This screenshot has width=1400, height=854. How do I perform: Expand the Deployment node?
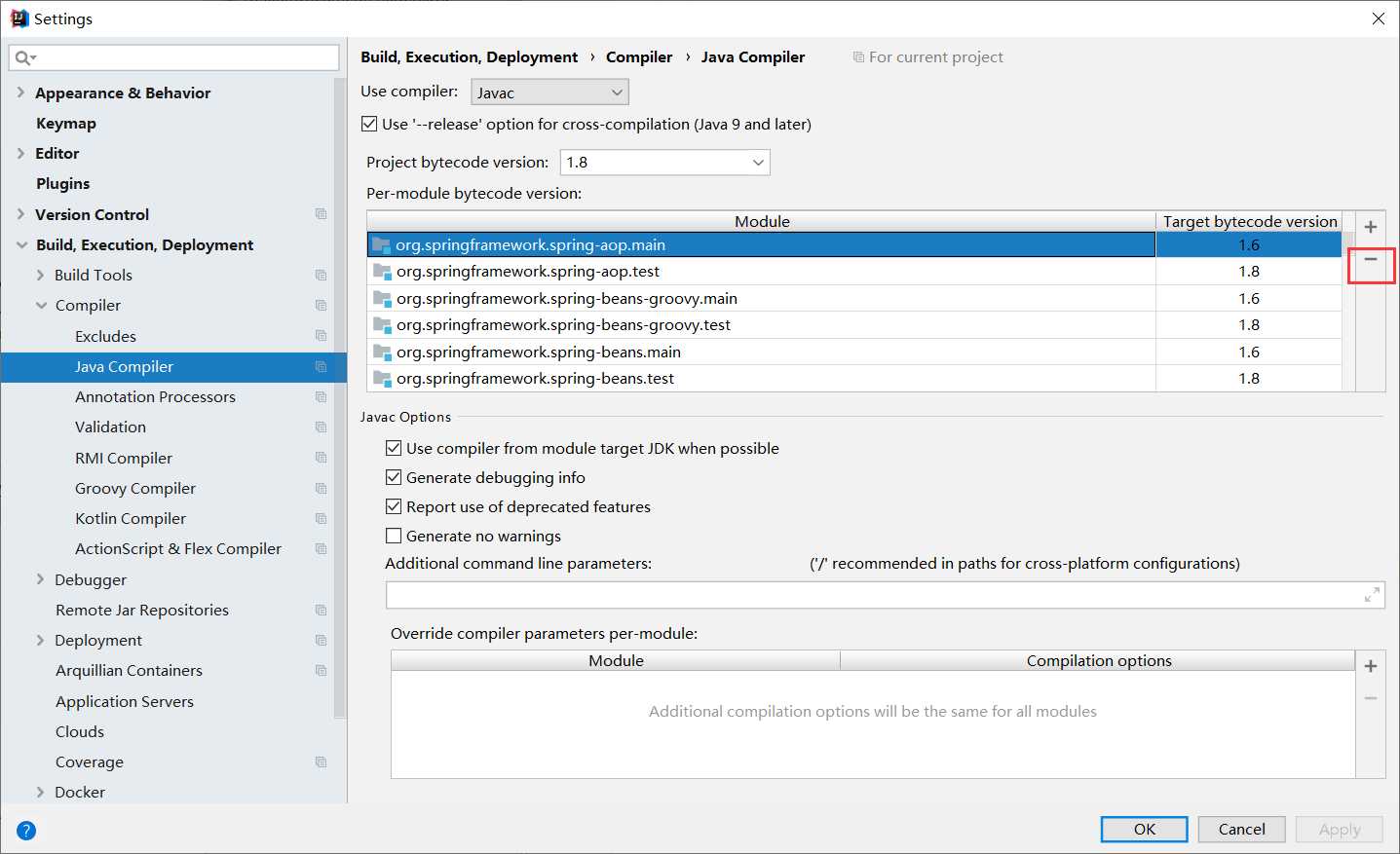click(x=40, y=641)
